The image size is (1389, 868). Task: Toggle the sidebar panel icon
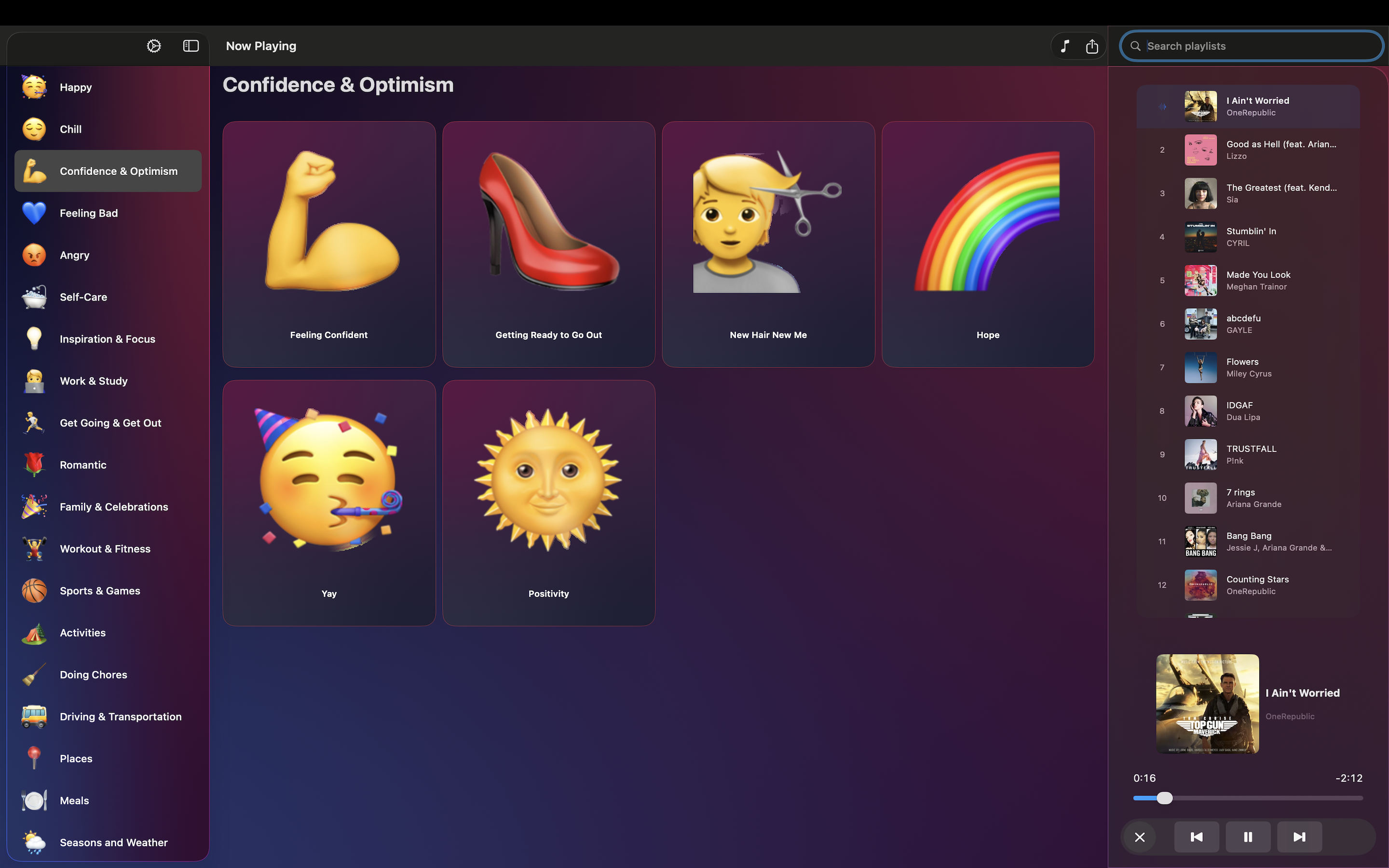tap(191, 46)
